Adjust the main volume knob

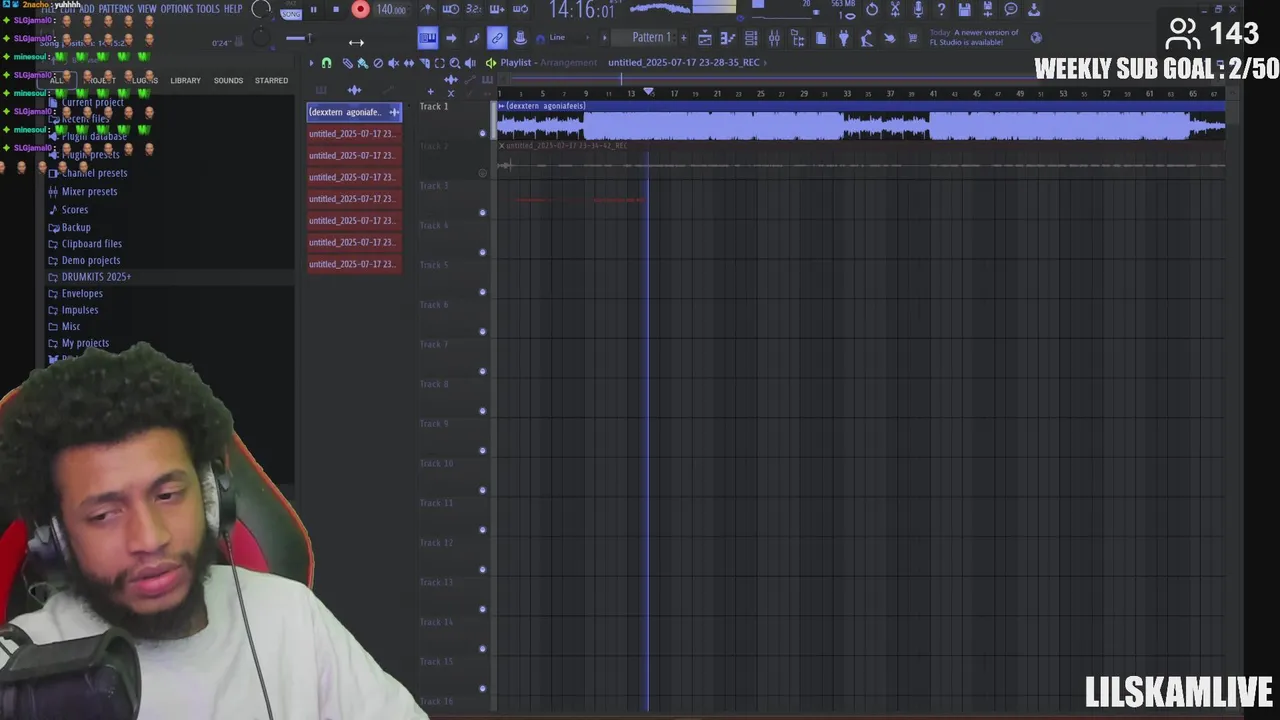coord(260,9)
